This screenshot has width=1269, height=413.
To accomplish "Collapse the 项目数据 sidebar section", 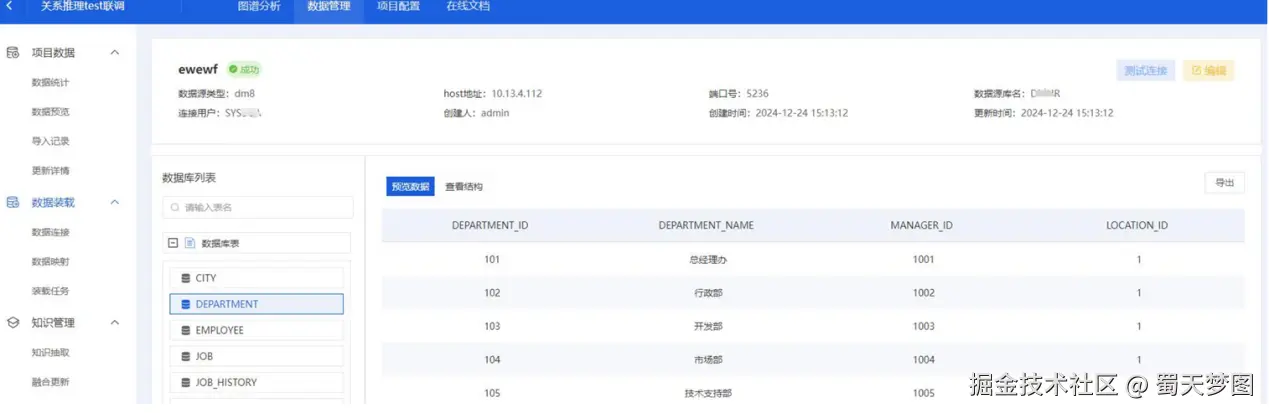I will coord(114,52).
